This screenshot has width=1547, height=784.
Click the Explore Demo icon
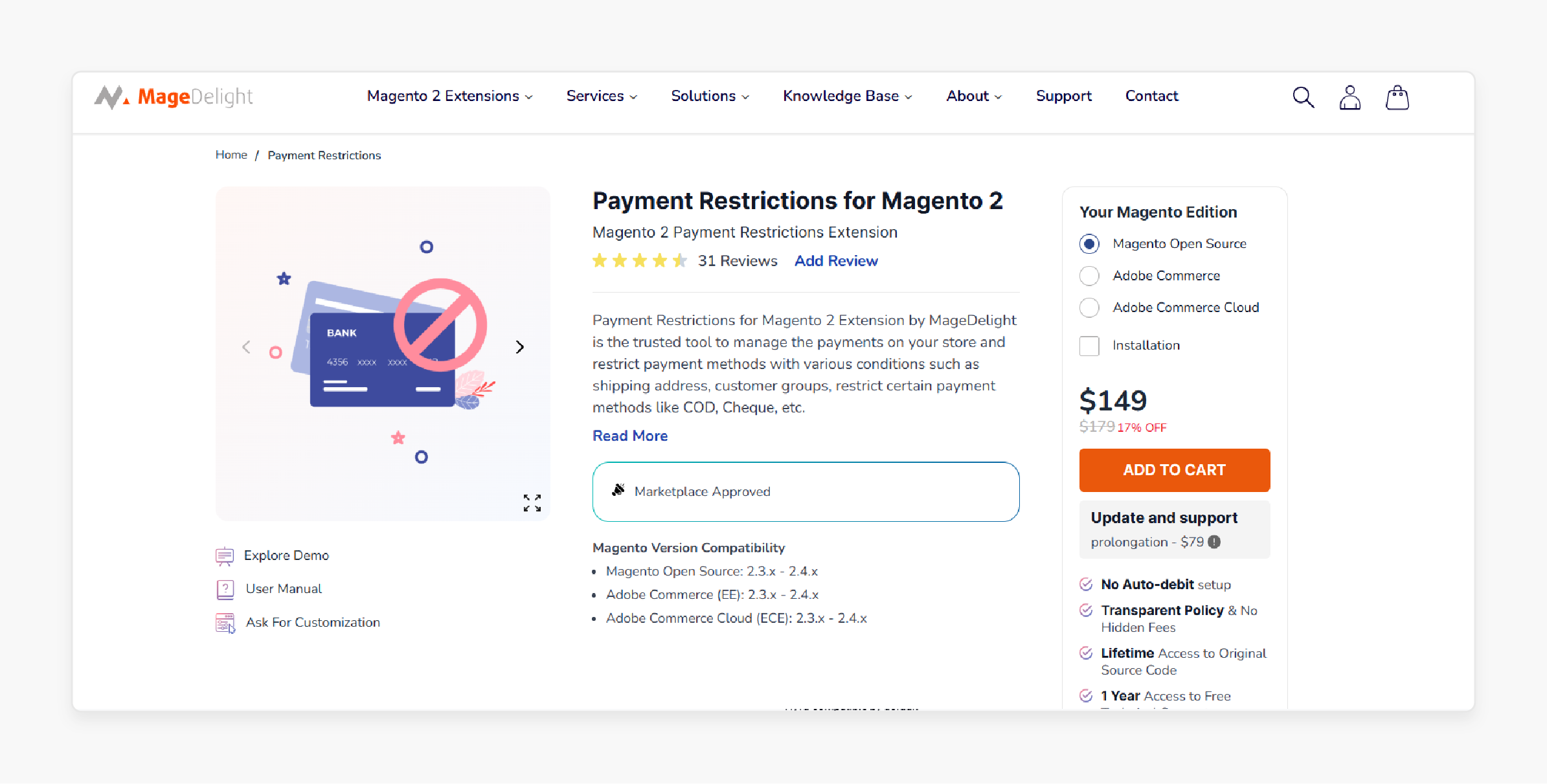coord(225,555)
